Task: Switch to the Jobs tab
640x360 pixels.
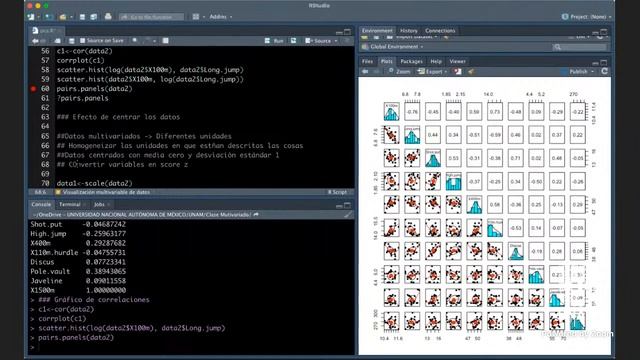Action: pyautogui.click(x=99, y=204)
